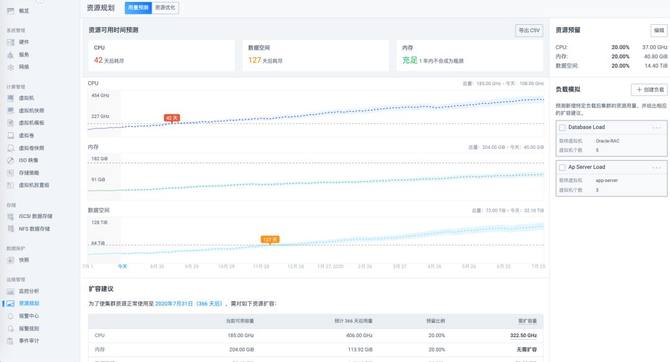Screen dimensions: 670x362
Task: Check the Ap Server Load checkbox
Action: 562,167
